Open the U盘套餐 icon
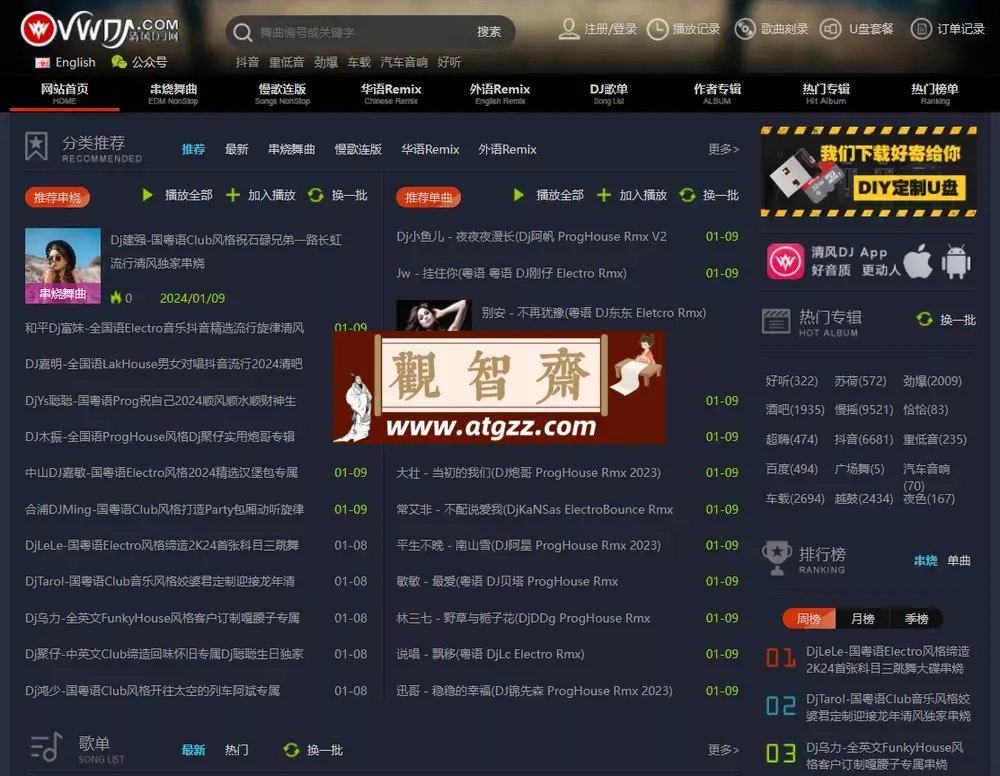The image size is (1000, 776). 830,29
